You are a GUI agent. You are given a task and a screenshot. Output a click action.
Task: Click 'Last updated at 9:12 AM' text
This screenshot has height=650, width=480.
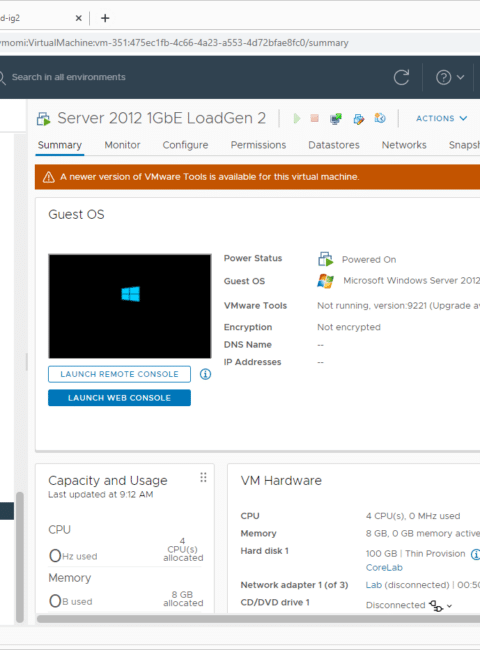(x=101, y=495)
